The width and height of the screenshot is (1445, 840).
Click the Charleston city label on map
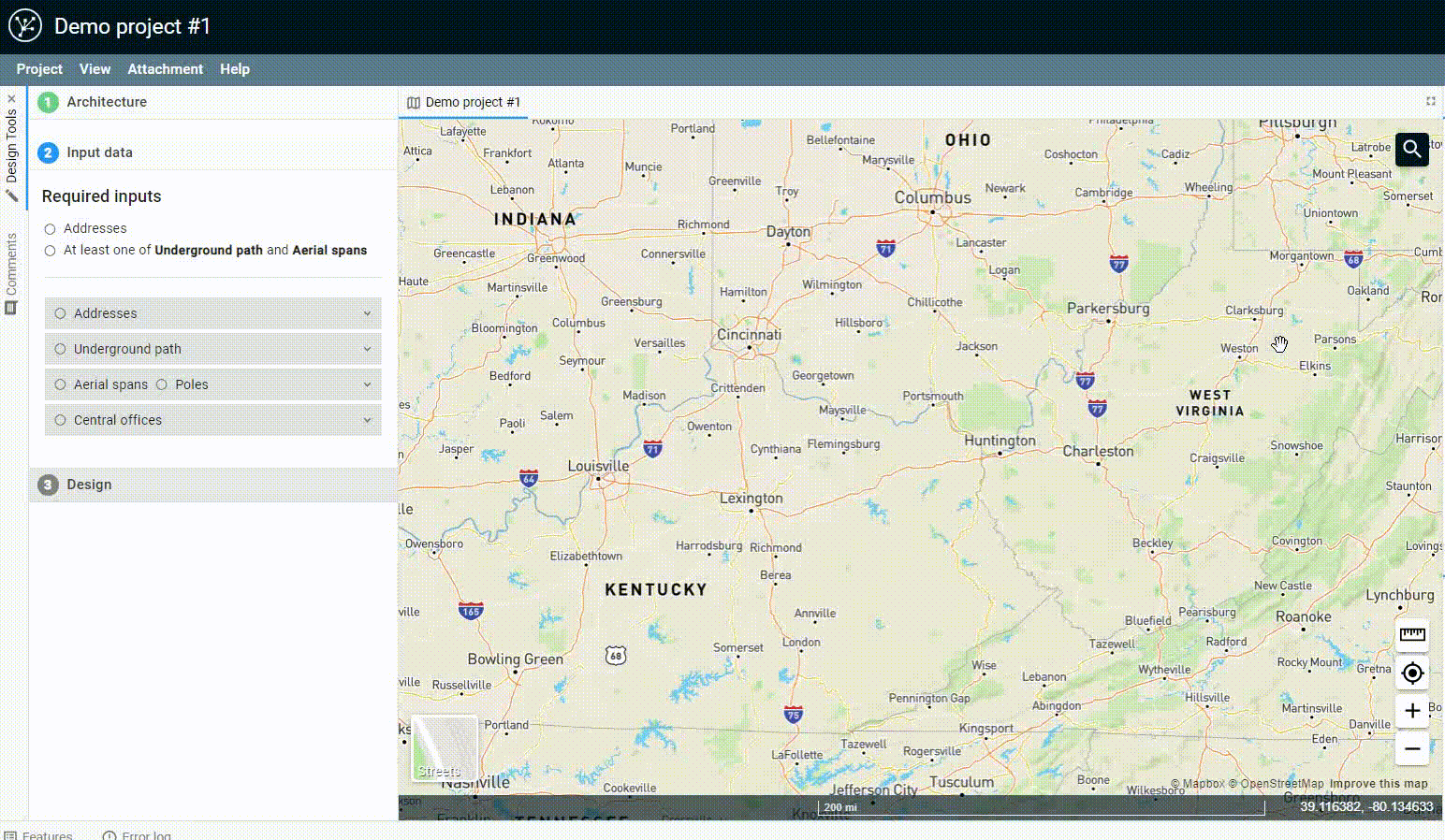click(x=1098, y=451)
